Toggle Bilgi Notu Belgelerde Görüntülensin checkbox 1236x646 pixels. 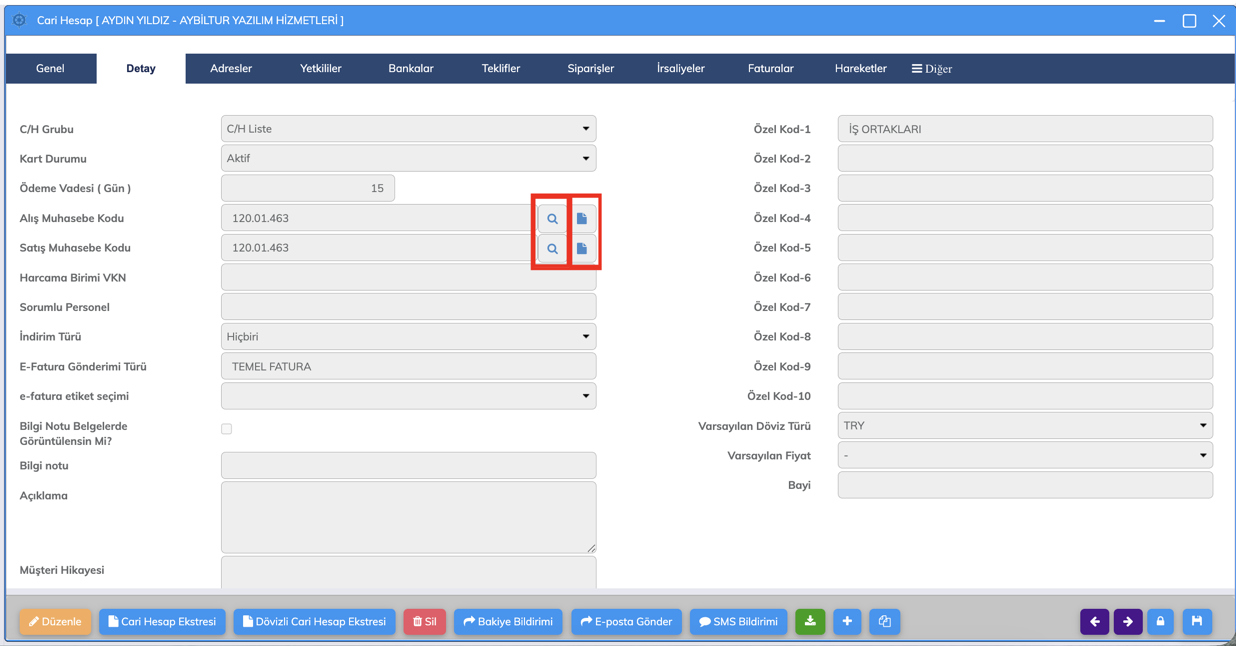[x=227, y=429]
